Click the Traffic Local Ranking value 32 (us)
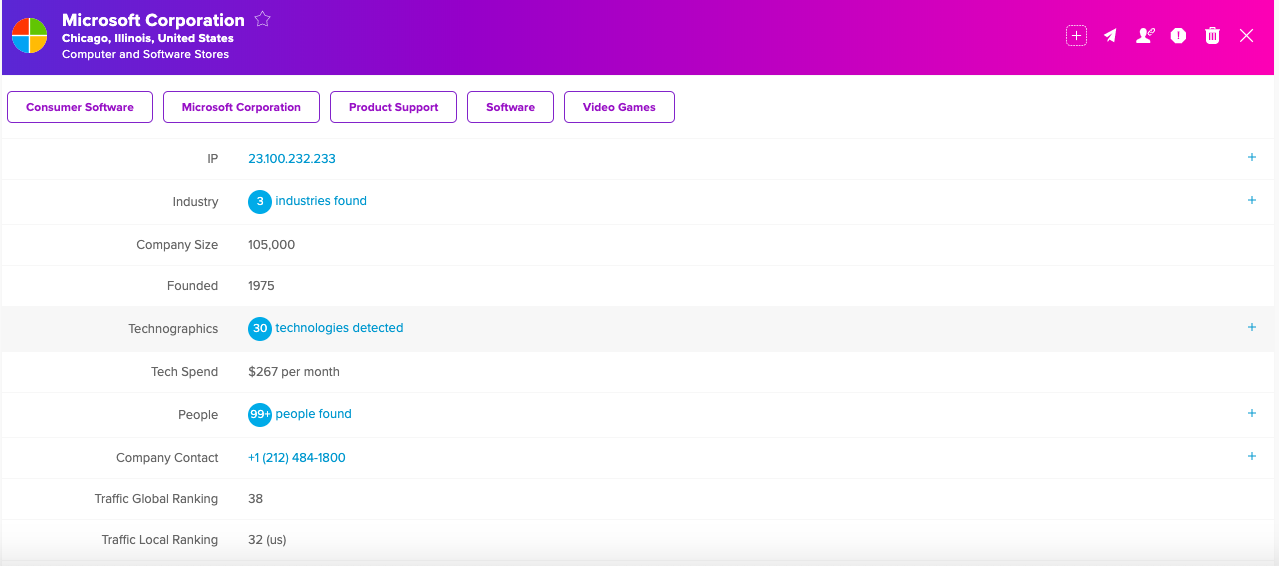The height and width of the screenshot is (566, 1279). tap(267, 540)
